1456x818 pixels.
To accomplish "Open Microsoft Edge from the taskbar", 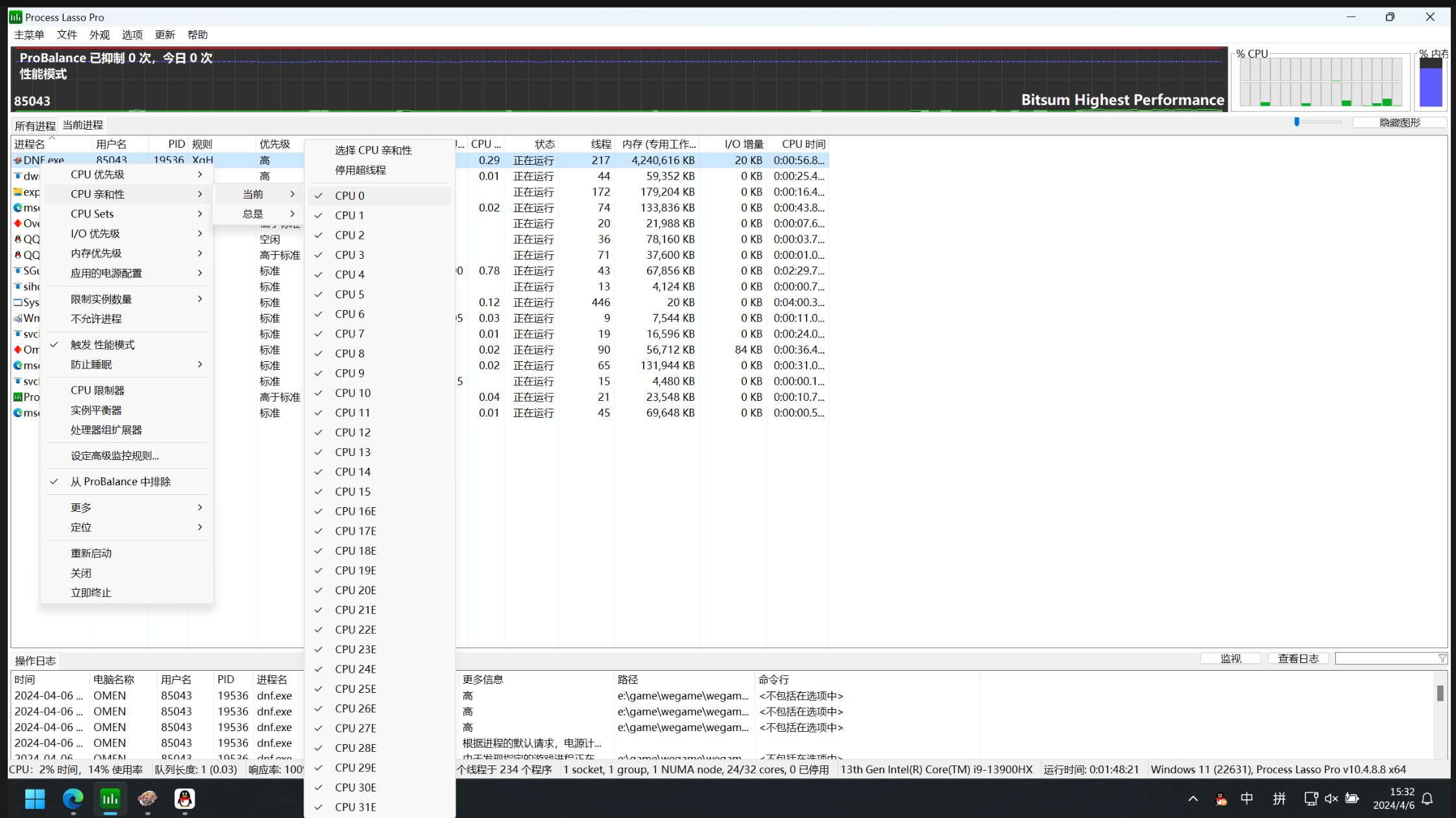I will pos(73,799).
